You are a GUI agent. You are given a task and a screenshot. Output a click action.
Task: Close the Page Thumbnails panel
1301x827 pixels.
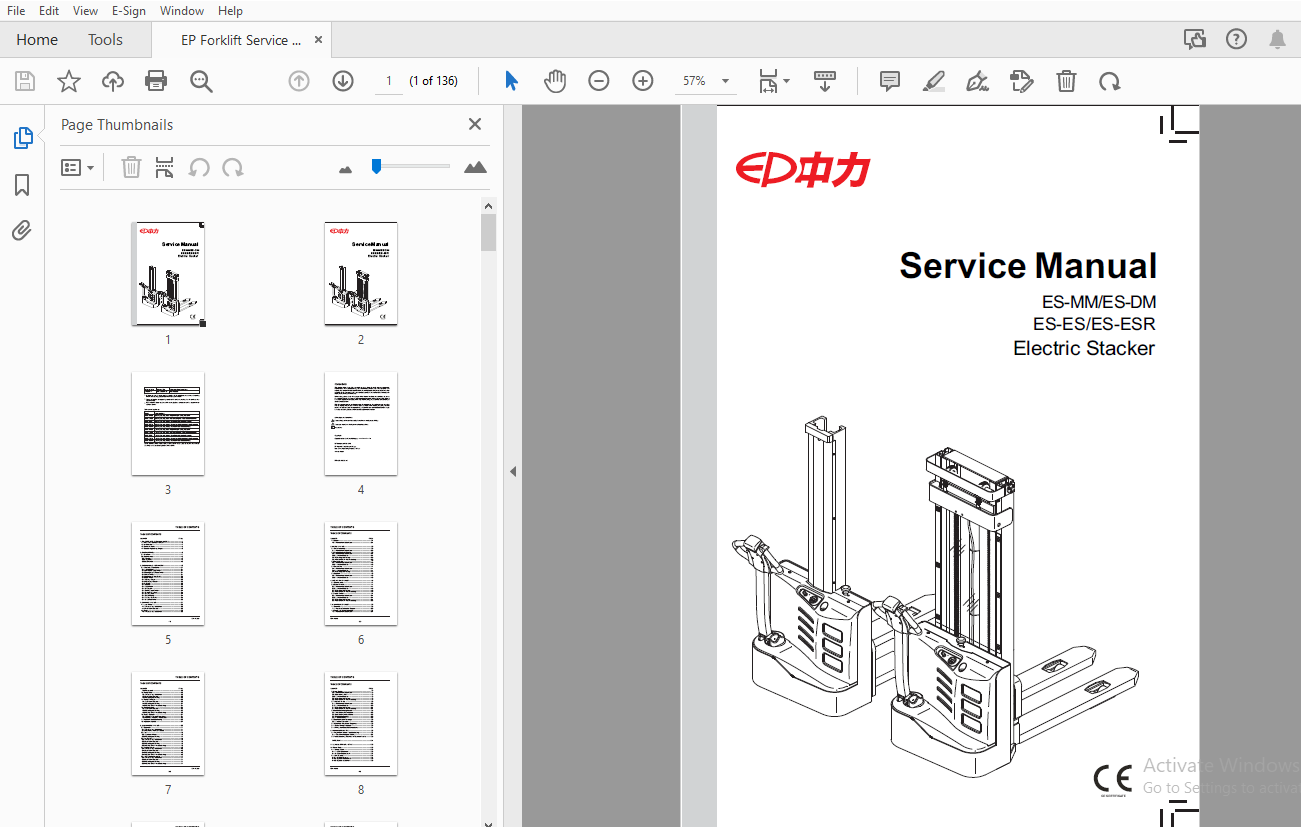pyautogui.click(x=475, y=124)
